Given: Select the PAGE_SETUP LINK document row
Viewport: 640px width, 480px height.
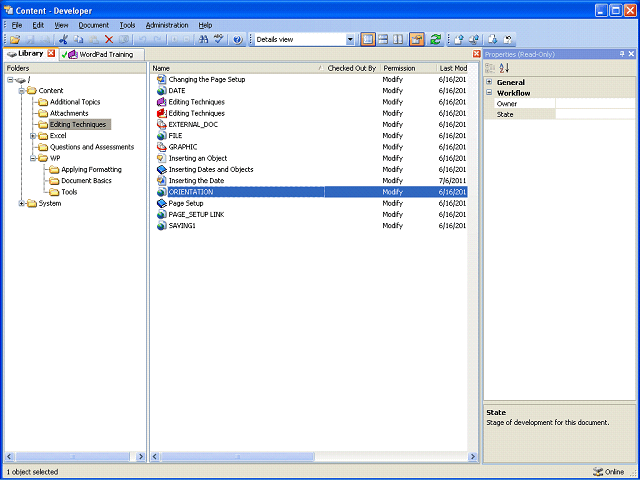Looking at the screenshot, I should click(x=312, y=214).
